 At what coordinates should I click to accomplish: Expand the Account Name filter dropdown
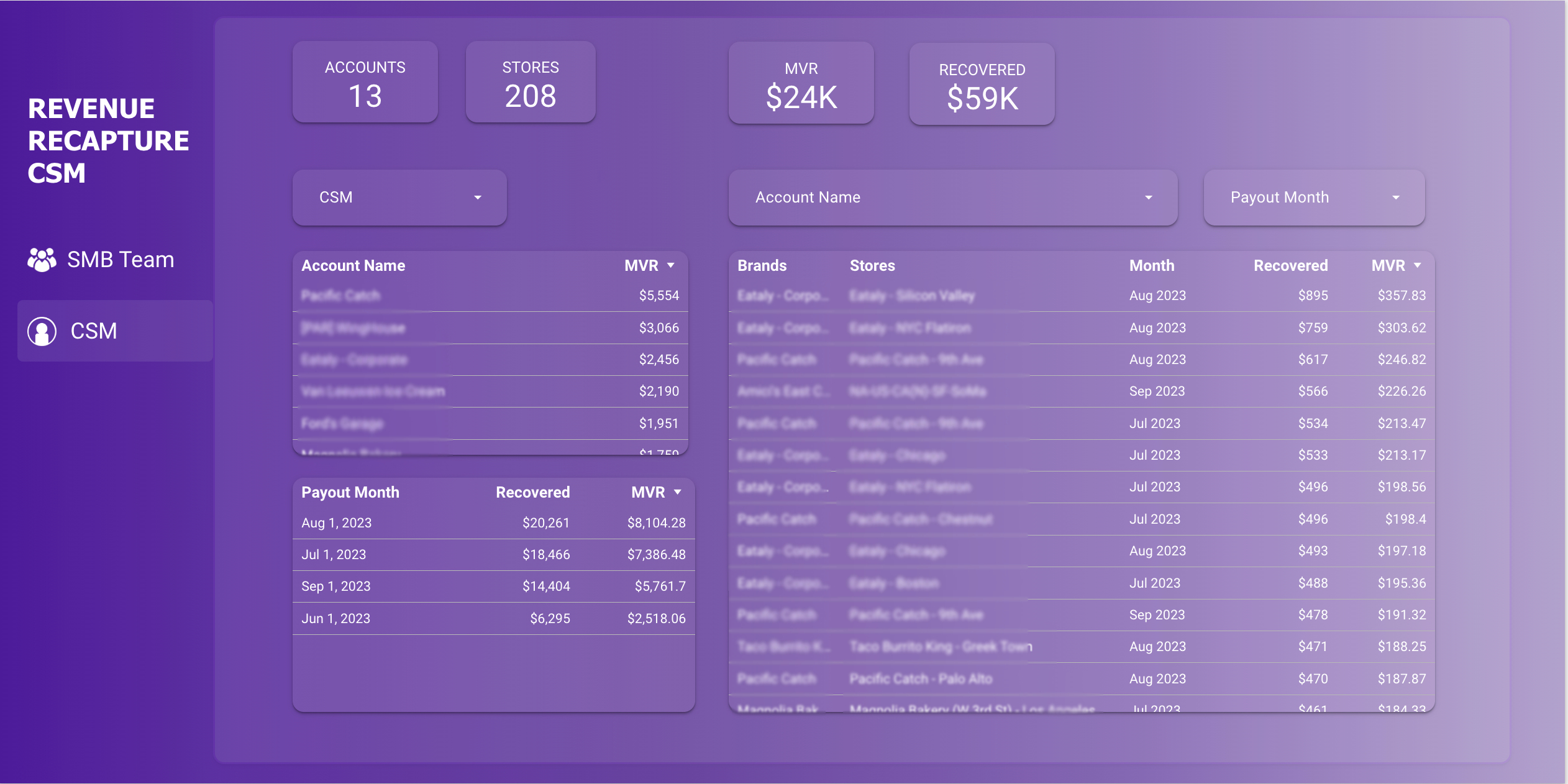pyautogui.click(x=952, y=198)
